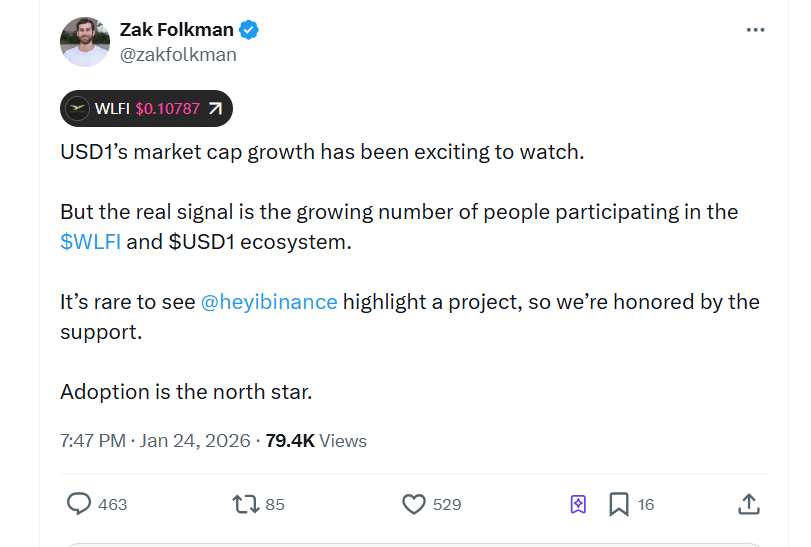The height and width of the screenshot is (547, 811).
Task: Click the reply speech bubble icon
Action: 79,504
